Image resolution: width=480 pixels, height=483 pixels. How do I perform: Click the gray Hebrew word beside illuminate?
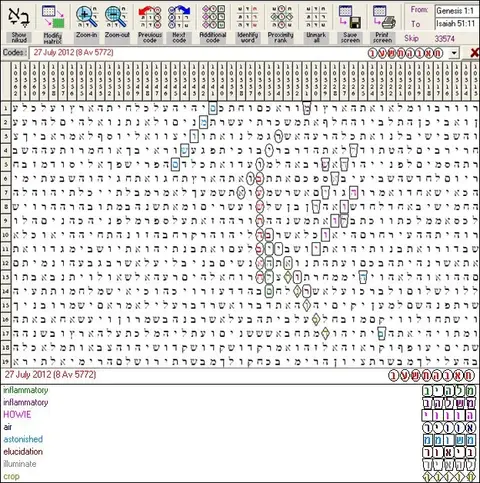click(449, 465)
